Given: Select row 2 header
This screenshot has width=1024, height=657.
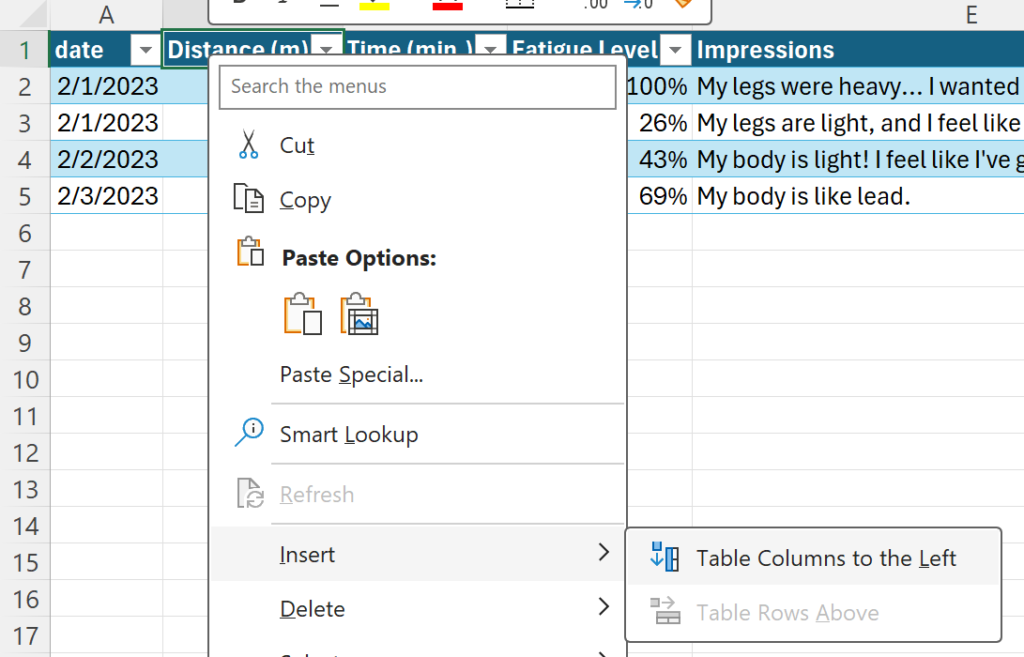Looking at the screenshot, I should coord(25,86).
